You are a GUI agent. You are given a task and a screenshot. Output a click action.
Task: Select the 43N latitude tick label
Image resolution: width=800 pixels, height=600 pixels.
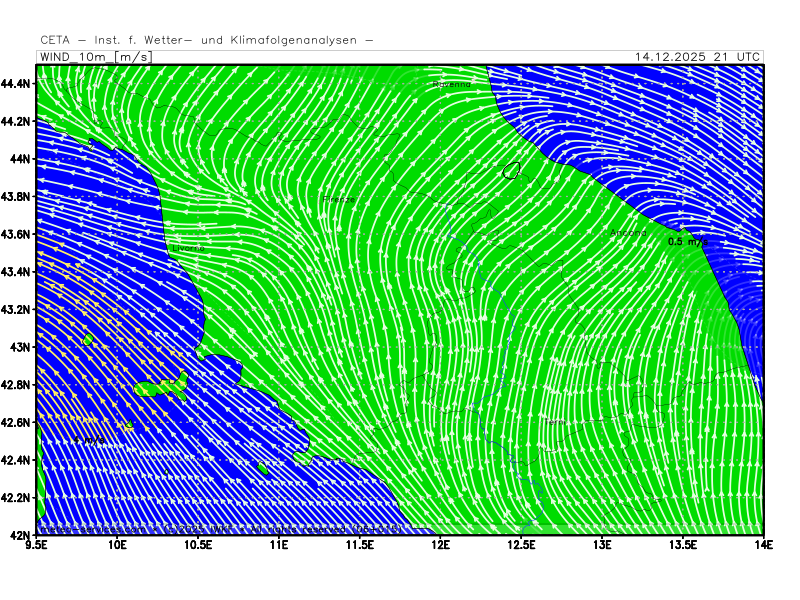[21, 347]
